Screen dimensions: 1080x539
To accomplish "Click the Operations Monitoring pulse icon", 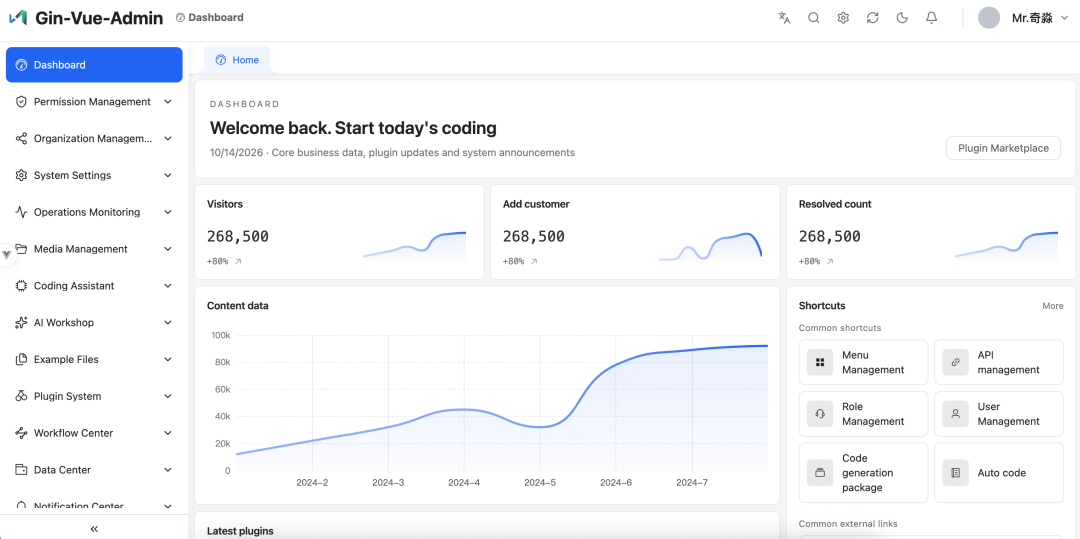I will coord(21,212).
